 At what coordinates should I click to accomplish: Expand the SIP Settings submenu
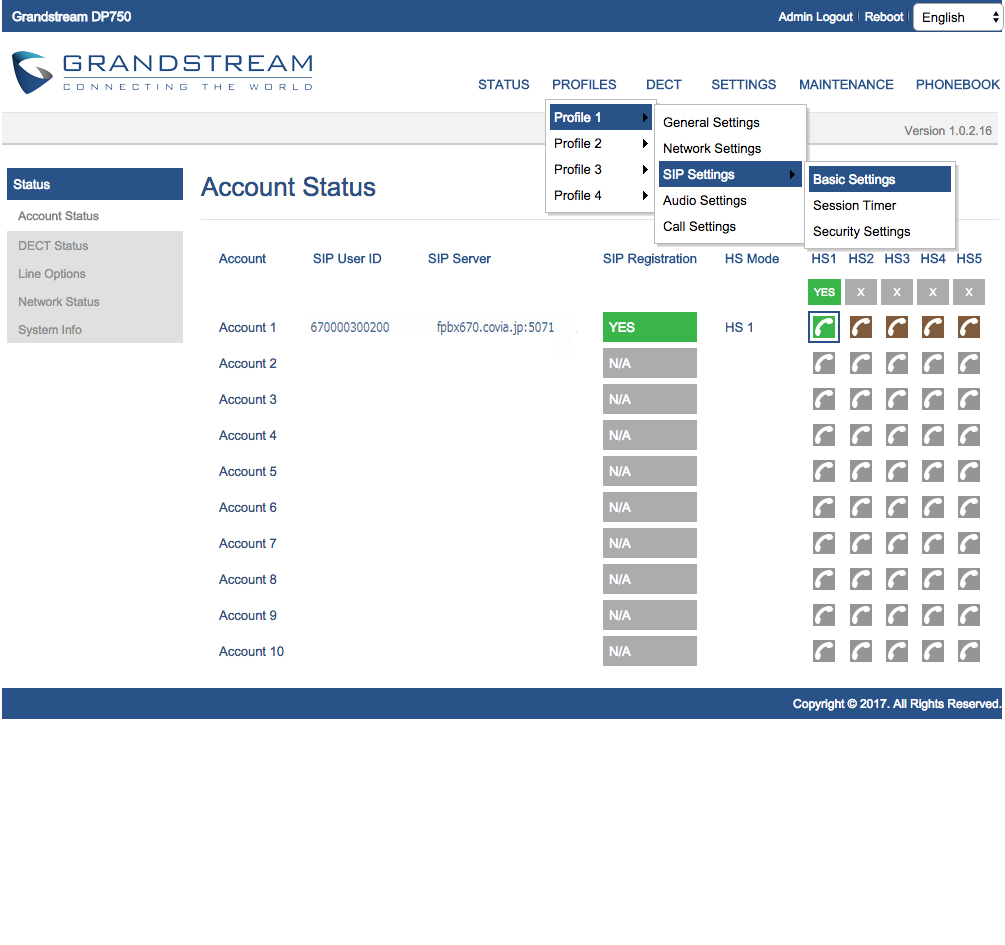coord(729,174)
